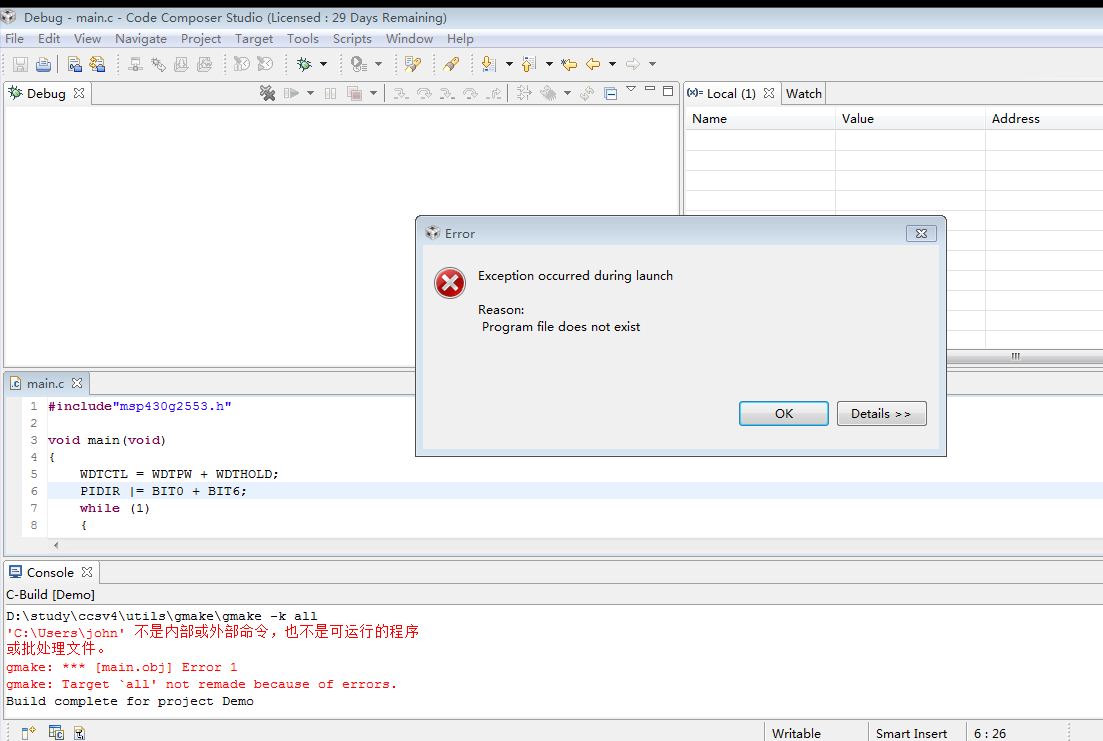The image size is (1103, 741).
Task: Close the Error dialog with the X button
Action: point(922,234)
